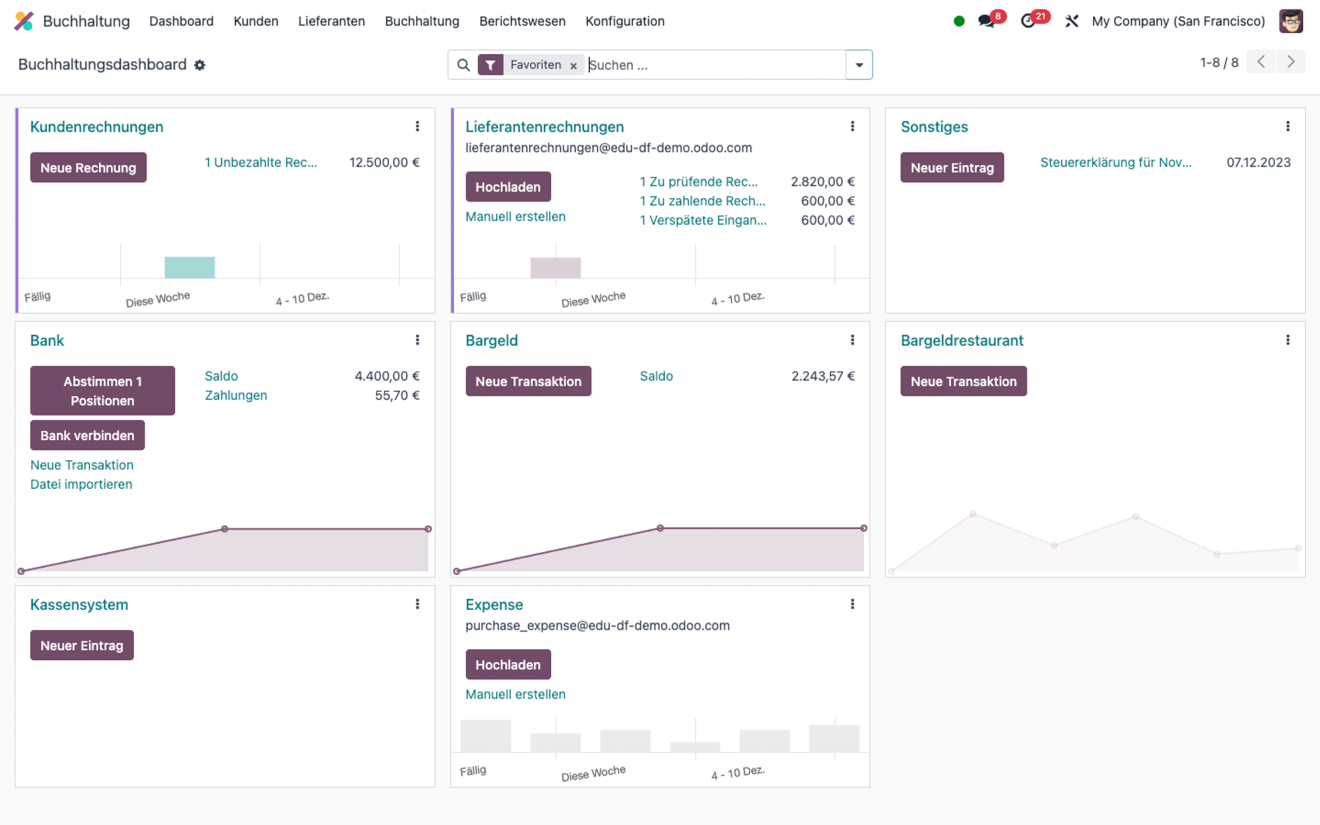This screenshot has height=825, width=1320.
Task: Focus the Suchen search field
Action: pyautogui.click(x=715, y=65)
